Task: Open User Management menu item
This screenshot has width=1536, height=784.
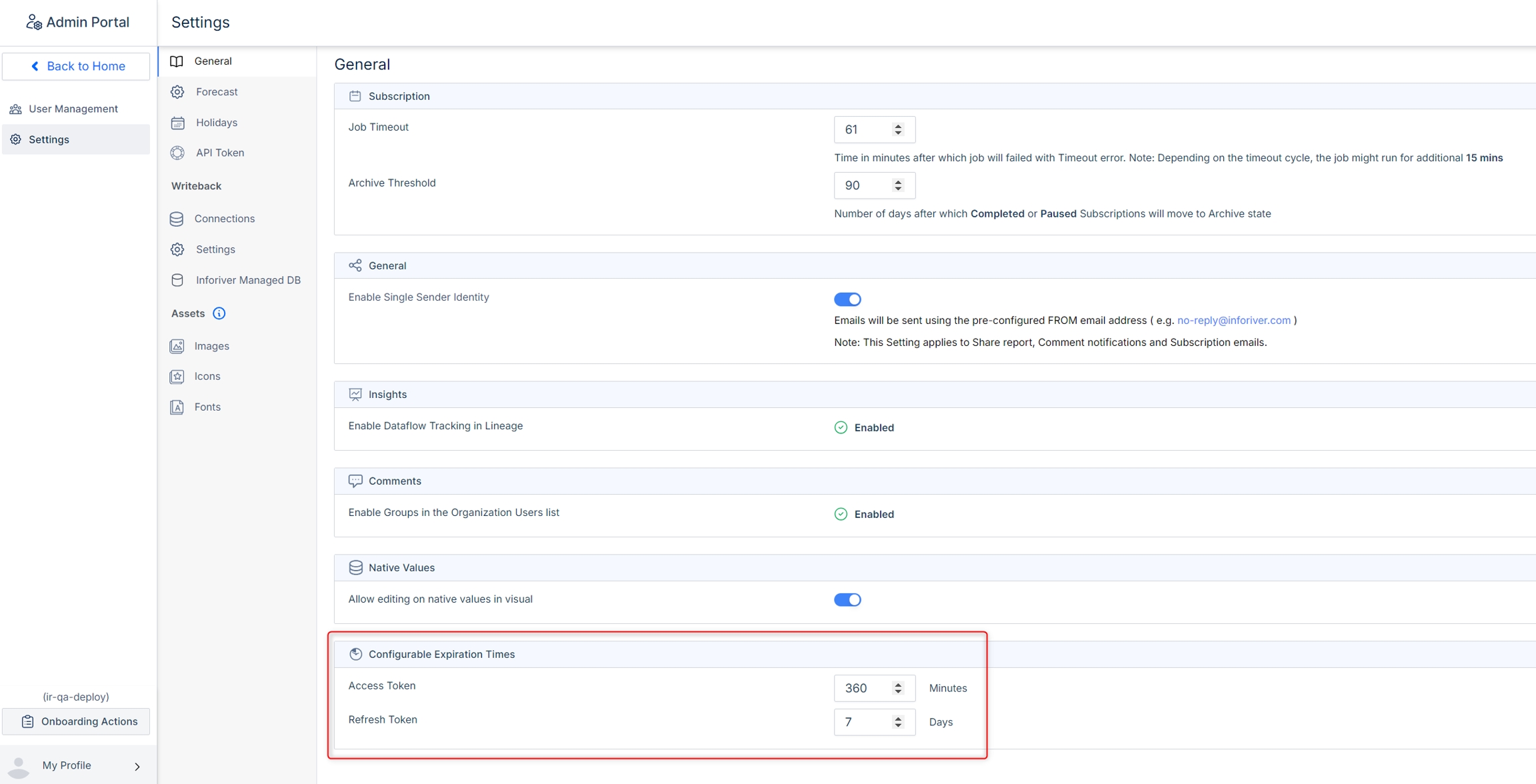Action: tap(73, 109)
